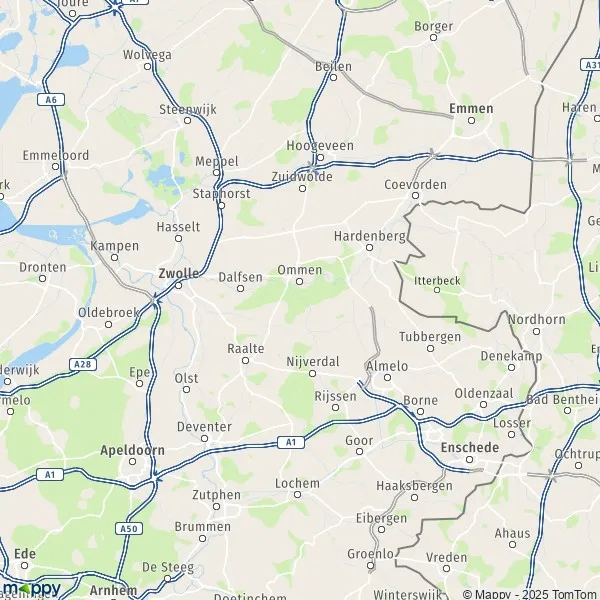600x600 pixels.
Task: Click the A31 highway shield marker
Action: (590, 65)
